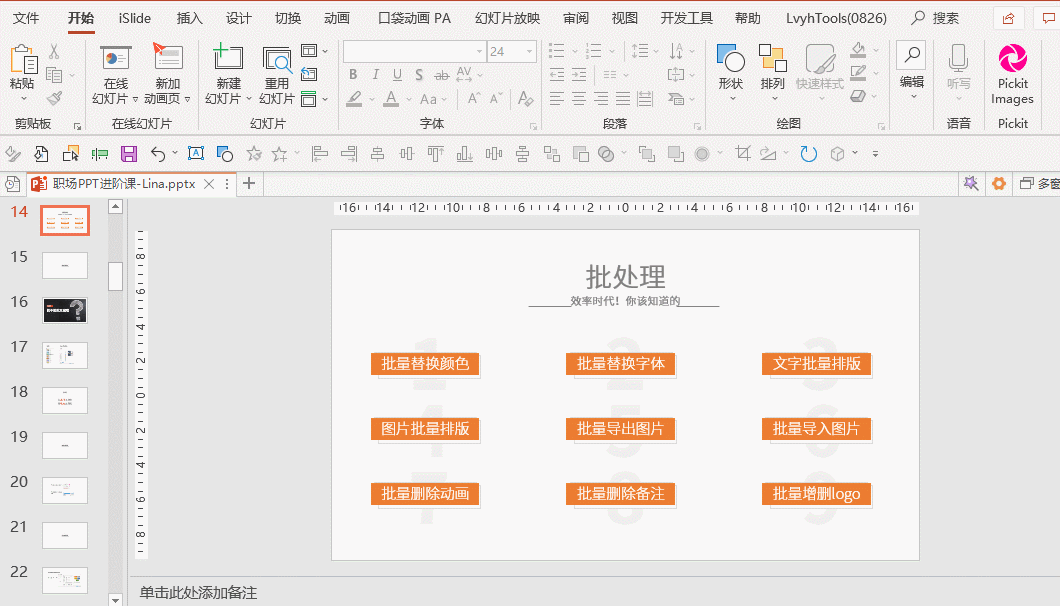Open the iSlide ribbon tab
The width and height of the screenshot is (1060, 606).
[x=135, y=18]
